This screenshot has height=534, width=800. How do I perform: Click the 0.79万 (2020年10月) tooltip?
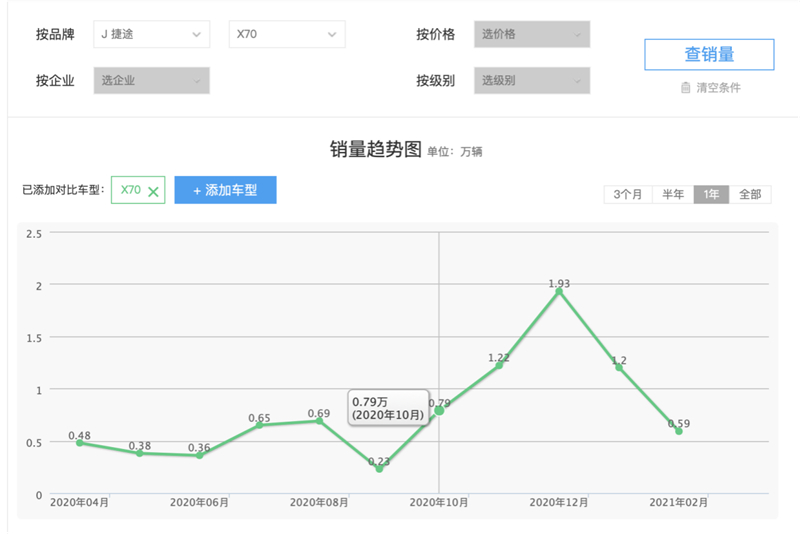point(388,408)
